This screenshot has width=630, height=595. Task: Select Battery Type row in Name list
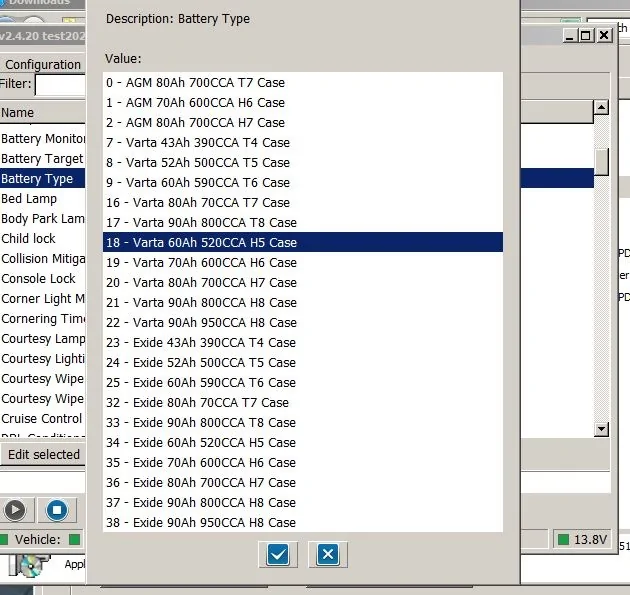coord(43,178)
